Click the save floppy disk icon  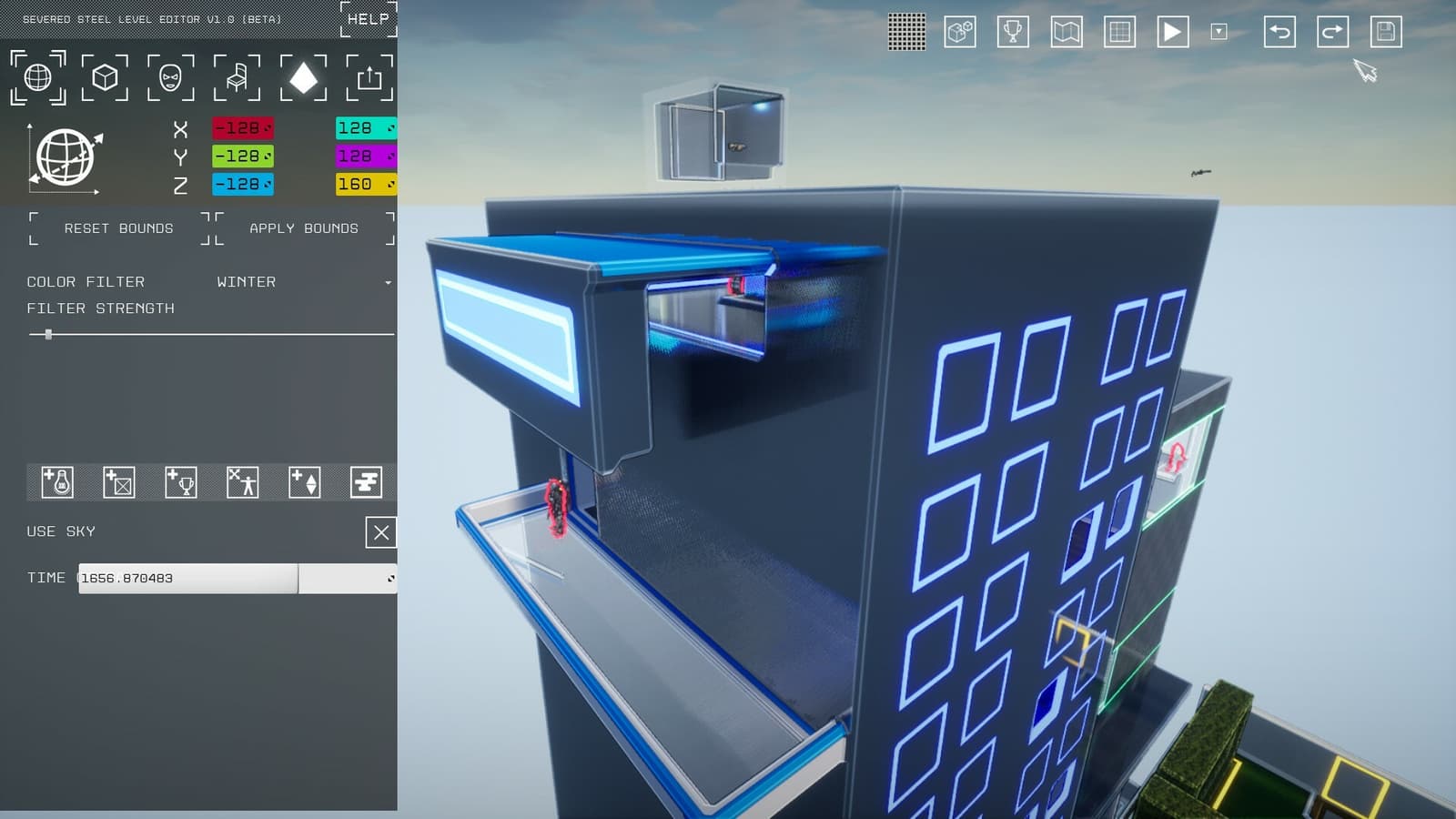tap(1386, 32)
